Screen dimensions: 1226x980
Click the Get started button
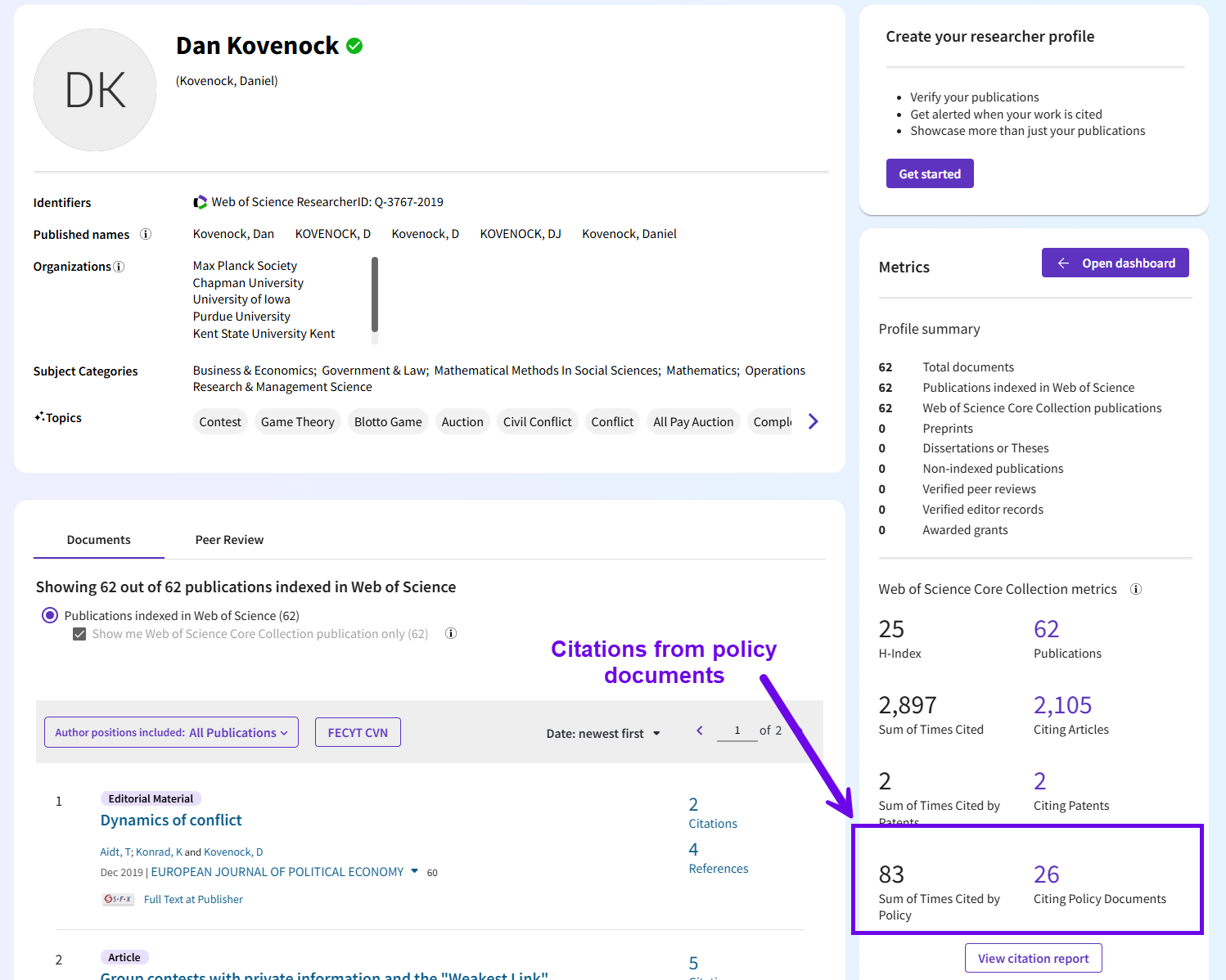(x=930, y=173)
